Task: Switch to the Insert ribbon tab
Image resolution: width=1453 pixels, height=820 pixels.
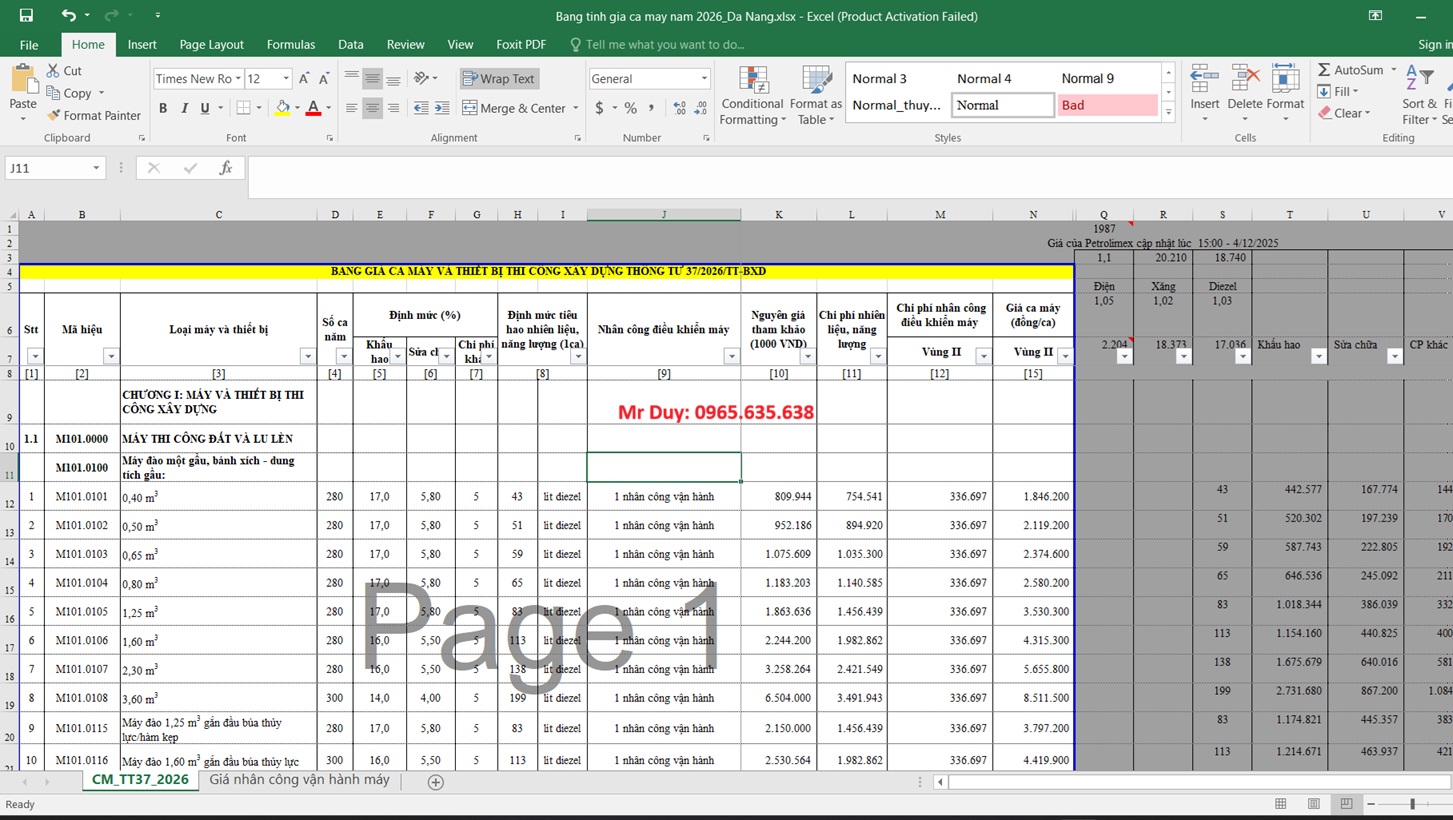Action: tap(142, 44)
